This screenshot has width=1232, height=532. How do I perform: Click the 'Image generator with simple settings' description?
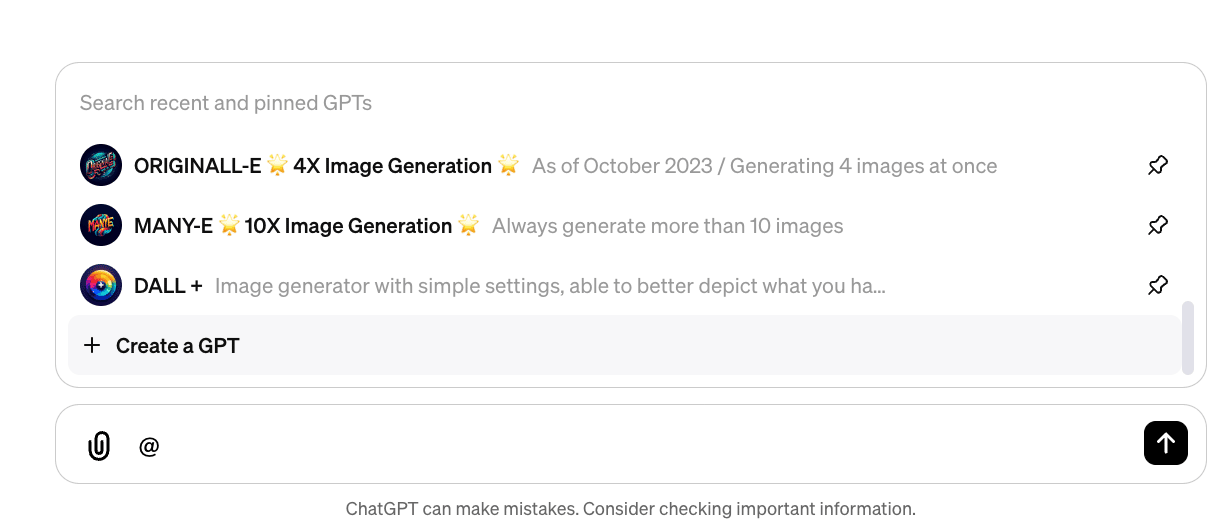tap(550, 286)
